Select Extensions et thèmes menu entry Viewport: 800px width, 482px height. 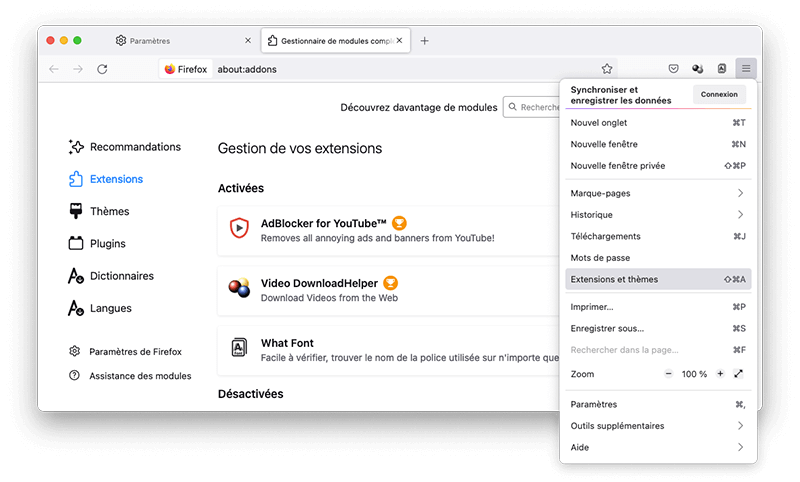coord(658,279)
